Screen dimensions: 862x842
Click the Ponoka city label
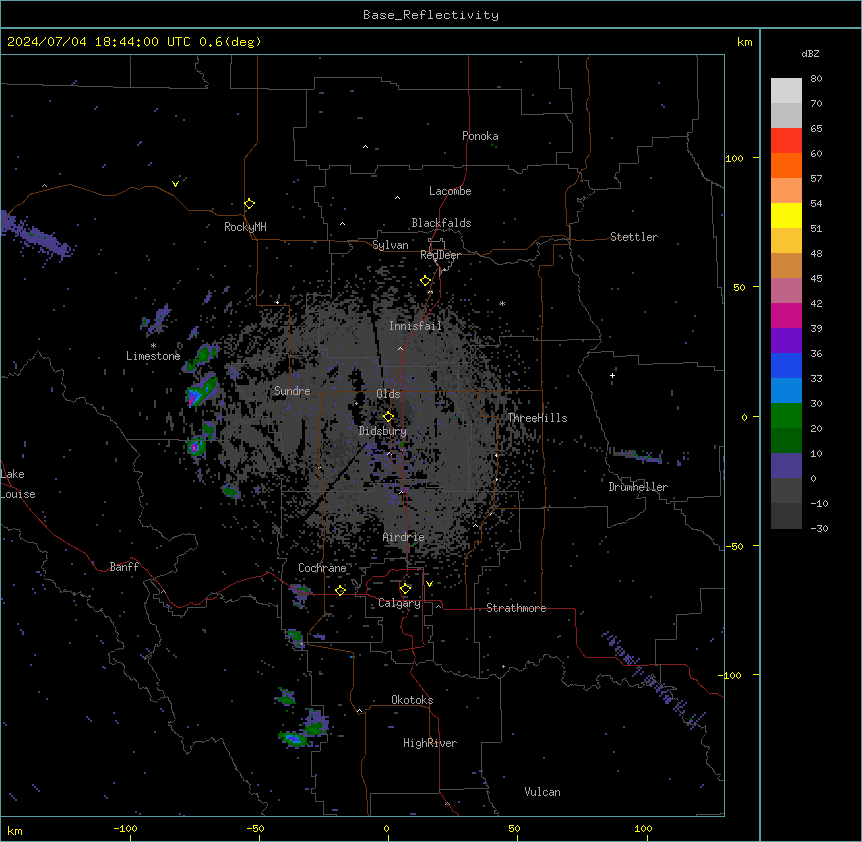[480, 136]
